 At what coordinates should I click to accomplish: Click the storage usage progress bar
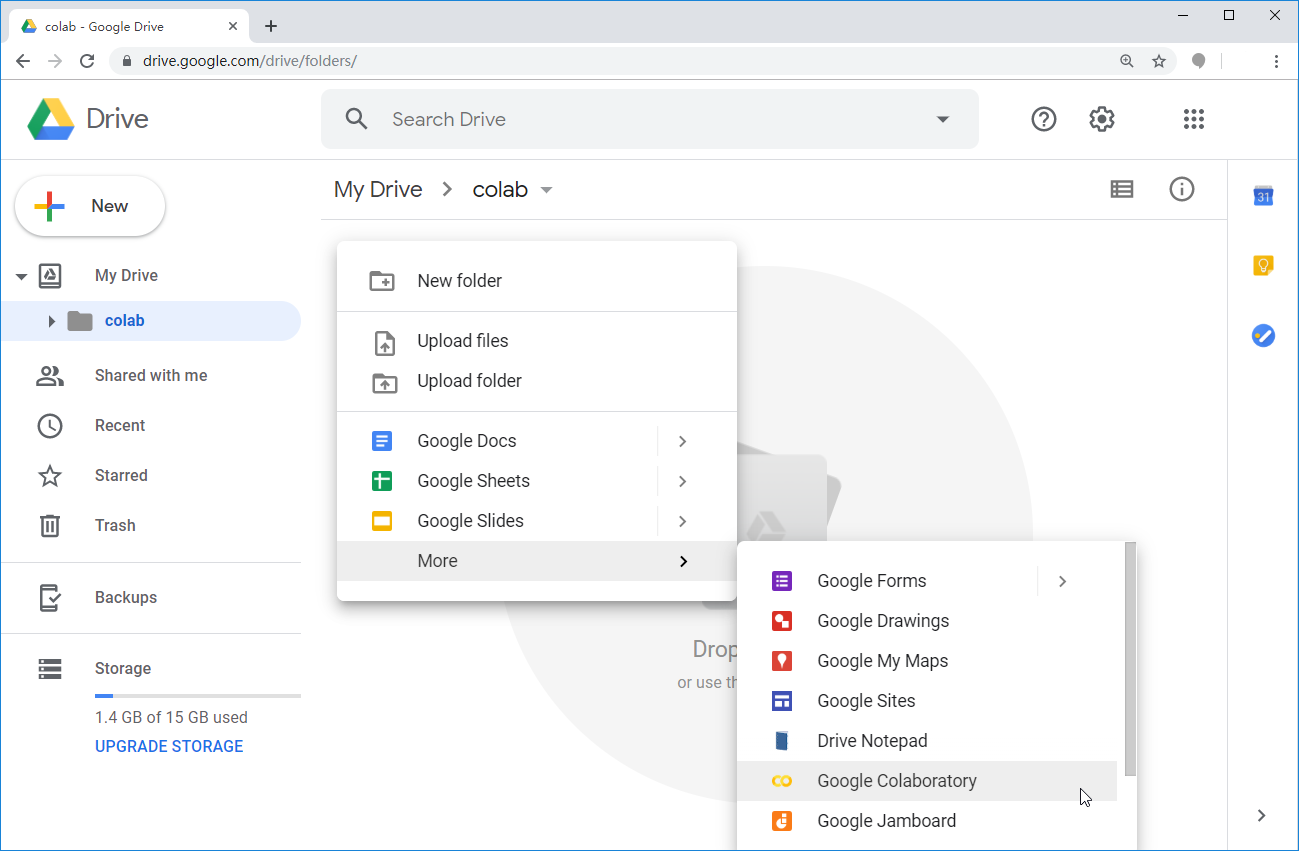(198, 696)
